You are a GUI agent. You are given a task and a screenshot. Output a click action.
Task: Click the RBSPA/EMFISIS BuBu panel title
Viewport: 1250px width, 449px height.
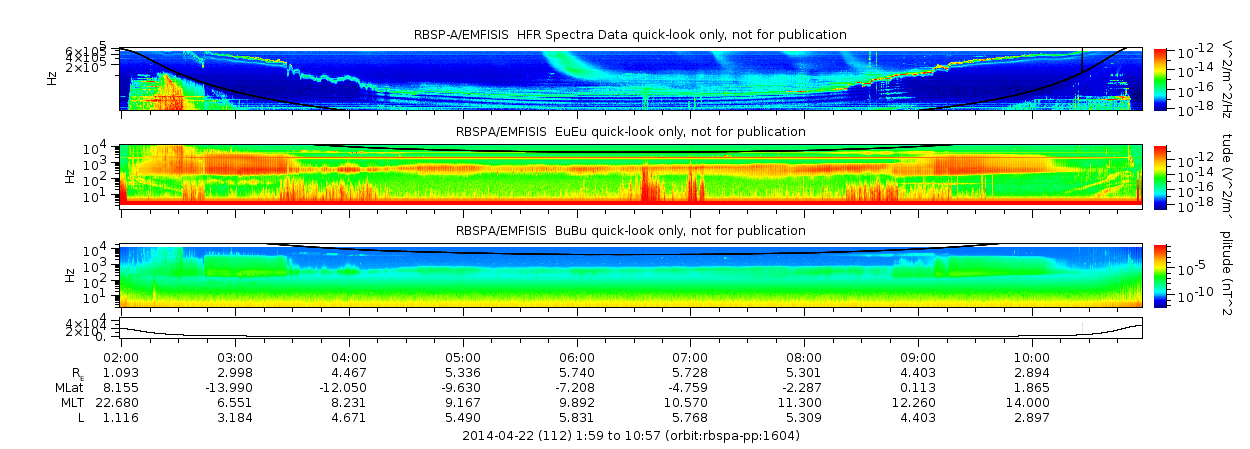pos(630,230)
